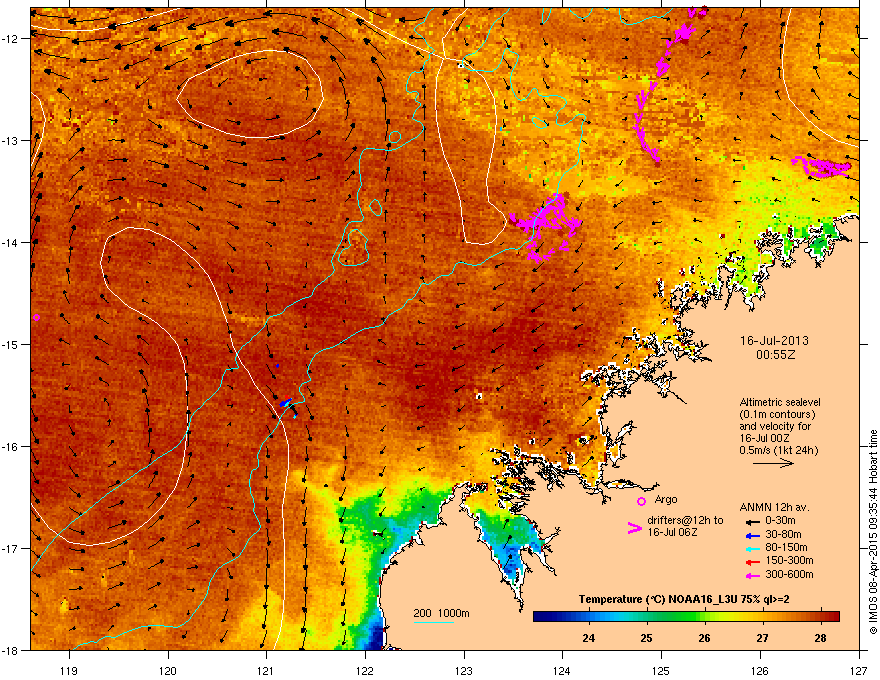This screenshot has height=680, width=880.
Task: Click the magenta 300-600m arrow legend symbol
Action: (753, 575)
